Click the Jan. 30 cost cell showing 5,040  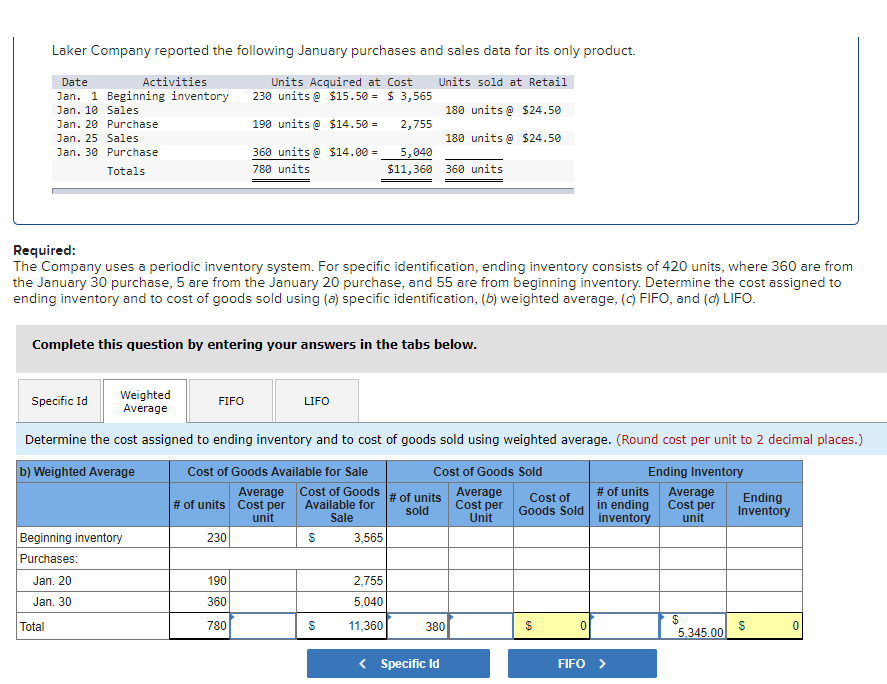click(340, 601)
